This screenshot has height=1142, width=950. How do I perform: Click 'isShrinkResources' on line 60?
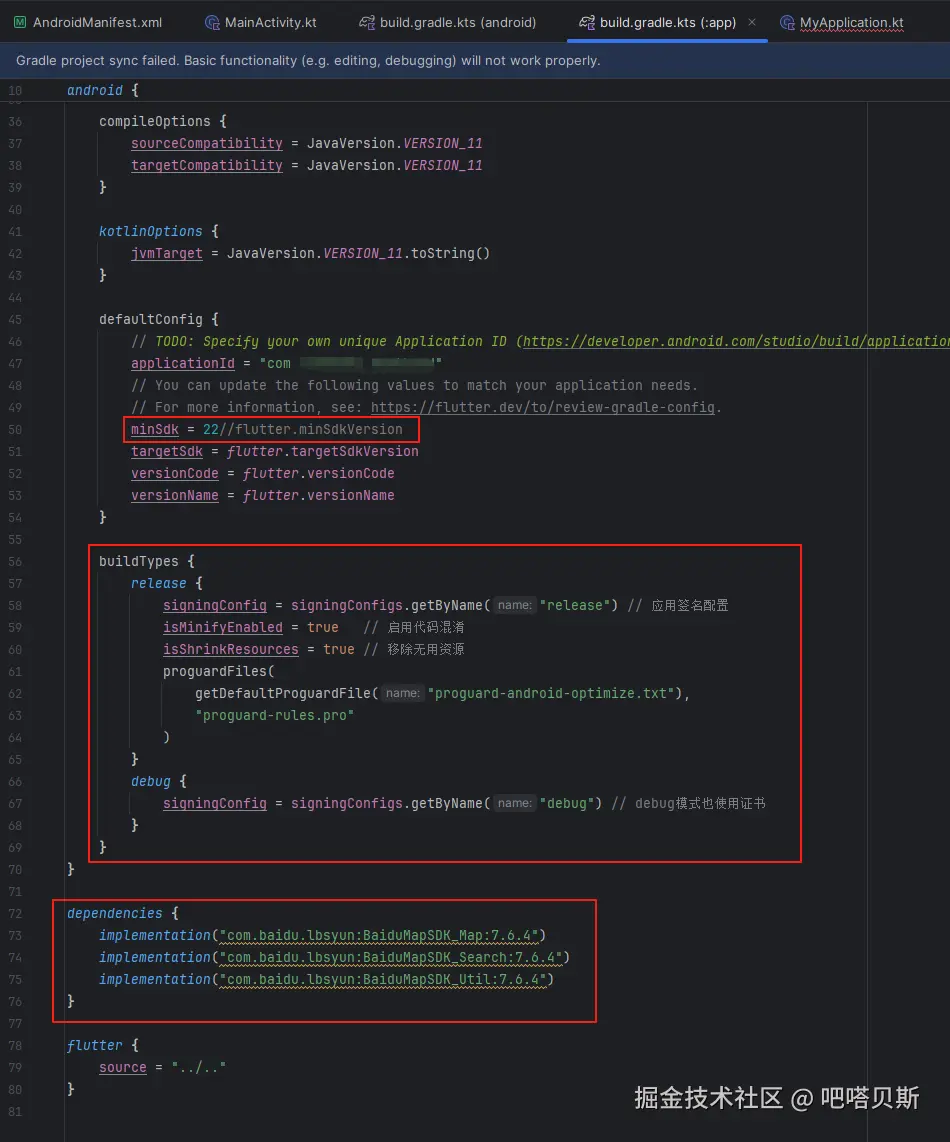click(231, 649)
